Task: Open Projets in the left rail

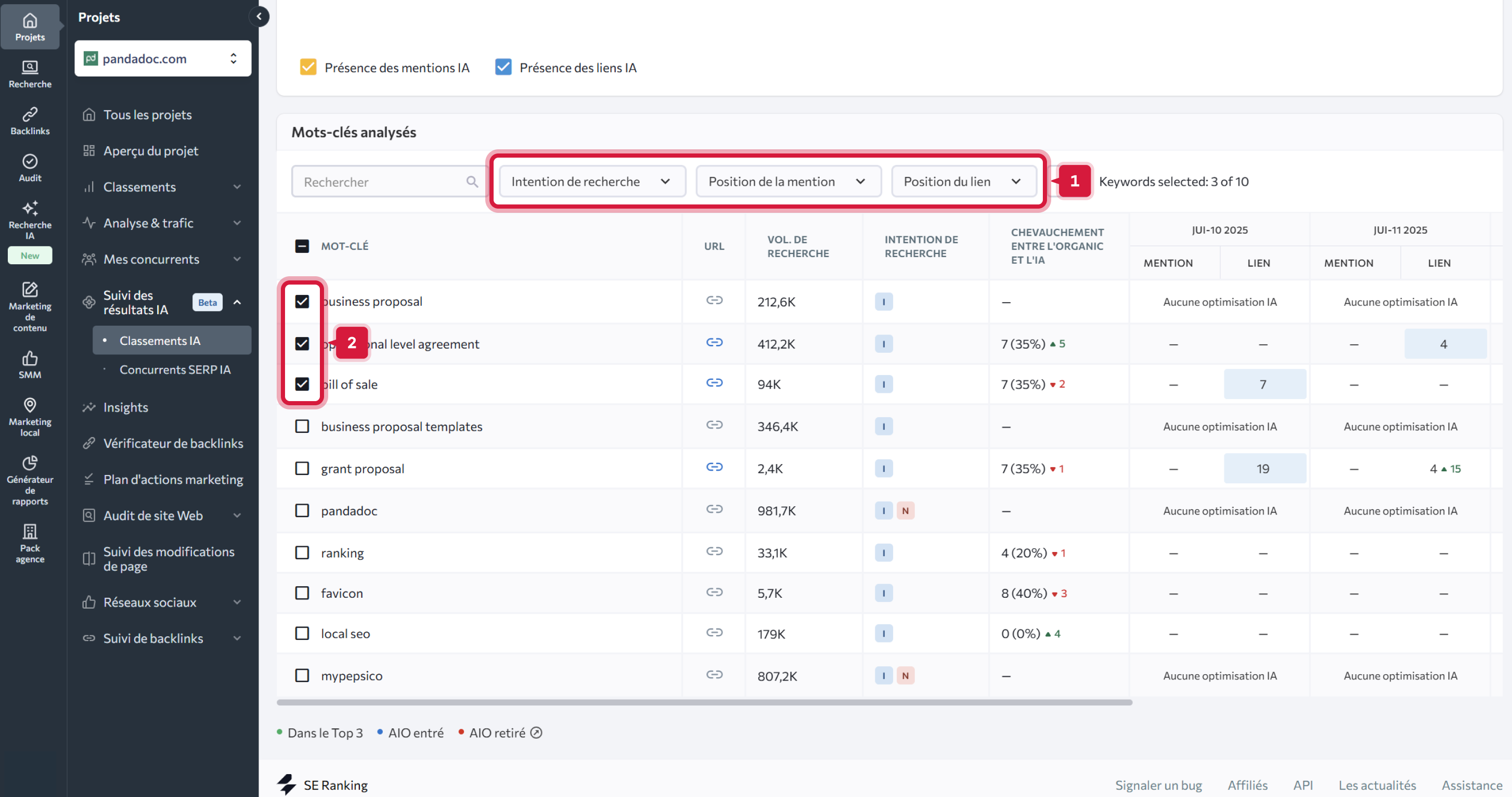Action: coord(30,27)
